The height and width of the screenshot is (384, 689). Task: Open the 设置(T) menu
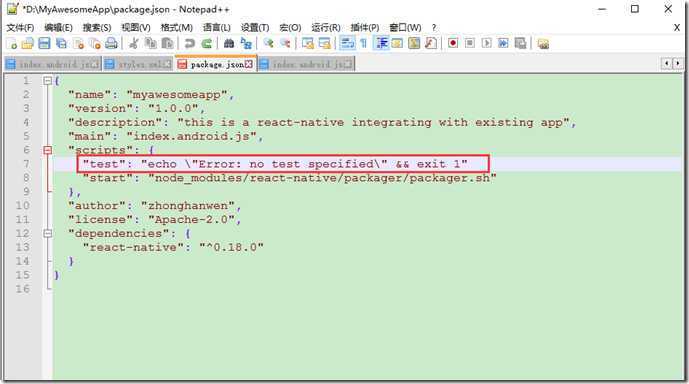(x=255, y=28)
